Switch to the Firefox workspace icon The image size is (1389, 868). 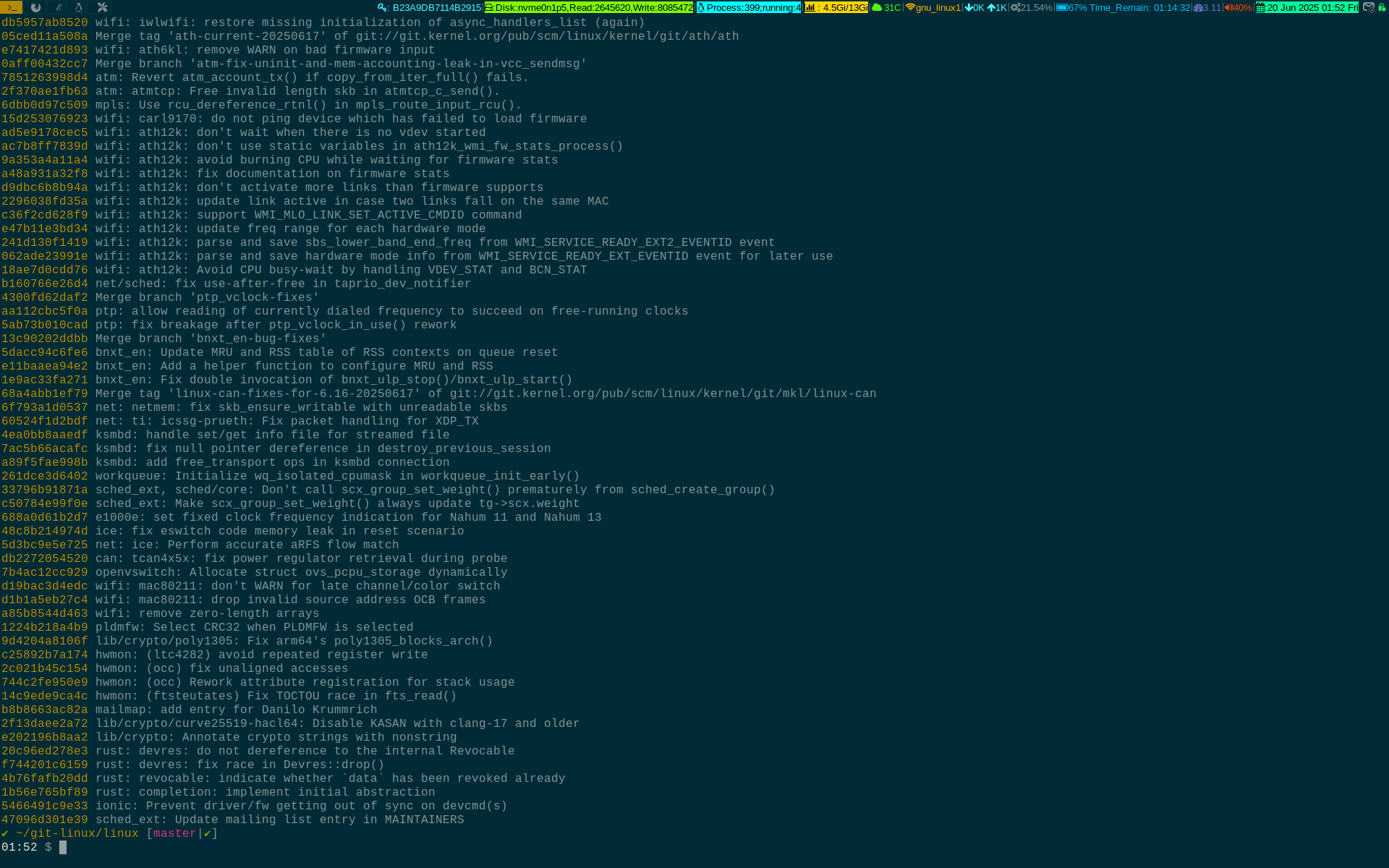[35, 7]
